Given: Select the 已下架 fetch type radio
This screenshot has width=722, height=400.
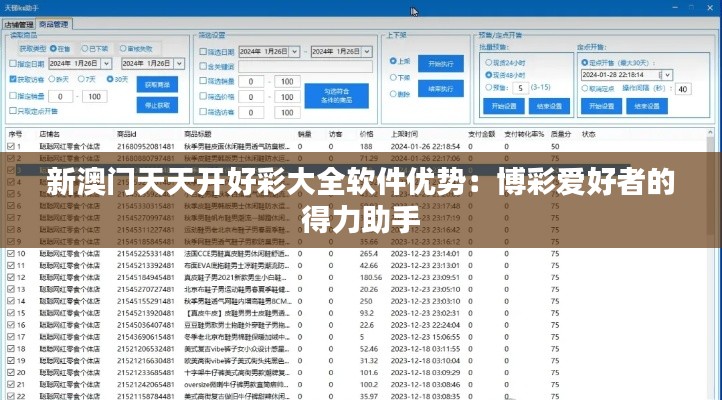Looking at the screenshot, I should coord(85,48).
